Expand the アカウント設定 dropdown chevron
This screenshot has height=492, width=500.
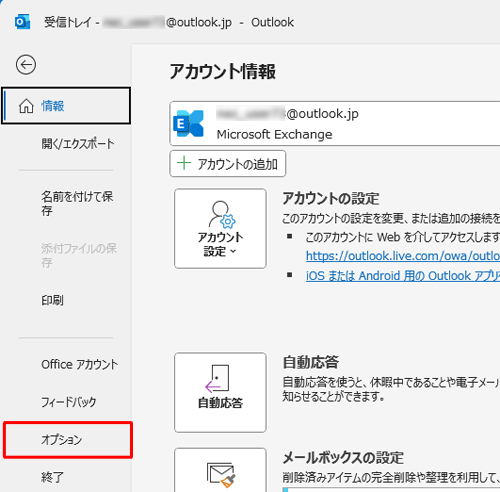pyautogui.click(x=233, y=251)
